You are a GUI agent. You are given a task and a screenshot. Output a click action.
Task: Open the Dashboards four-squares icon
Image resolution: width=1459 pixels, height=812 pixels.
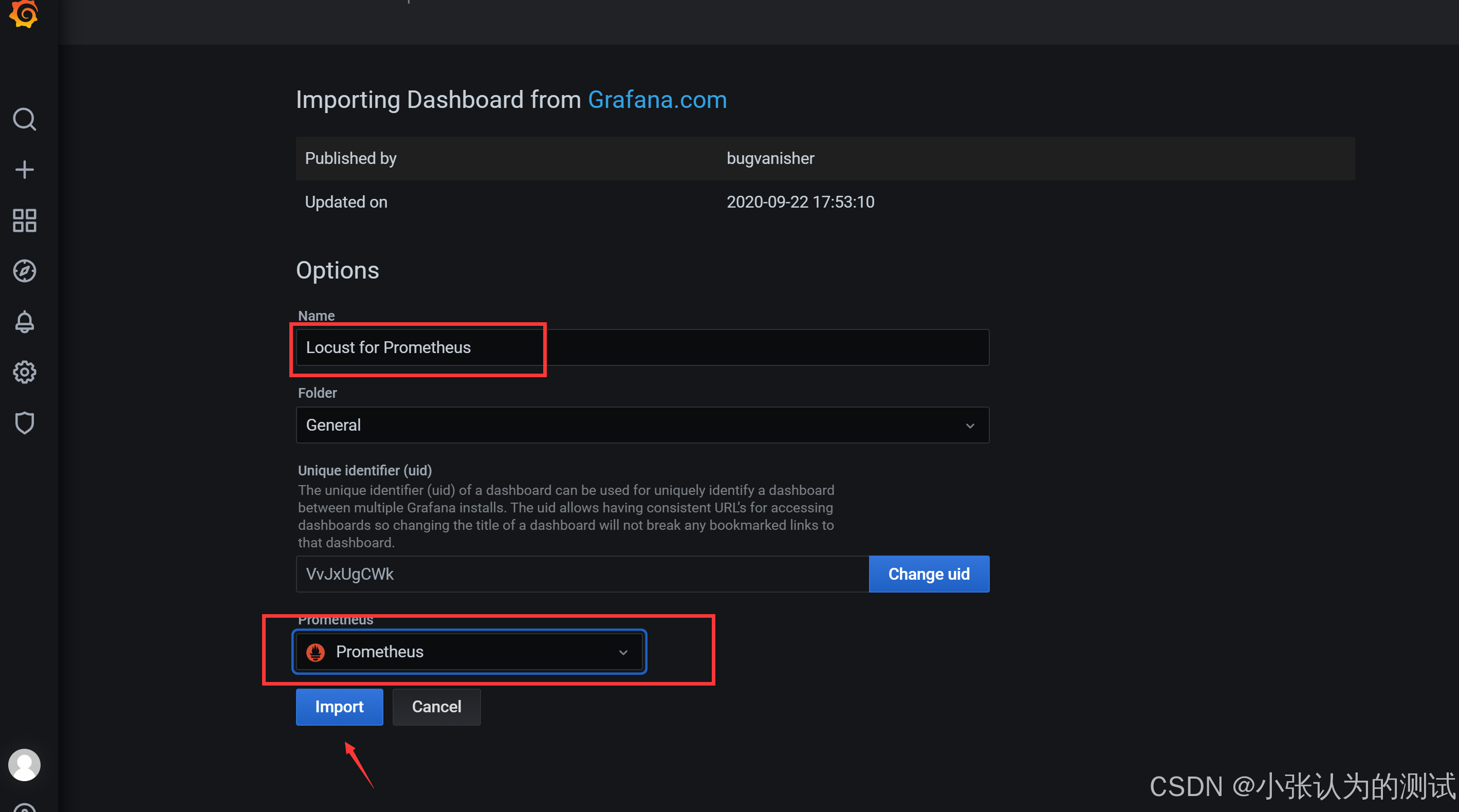pyautogui.click(x=24, y=220)
